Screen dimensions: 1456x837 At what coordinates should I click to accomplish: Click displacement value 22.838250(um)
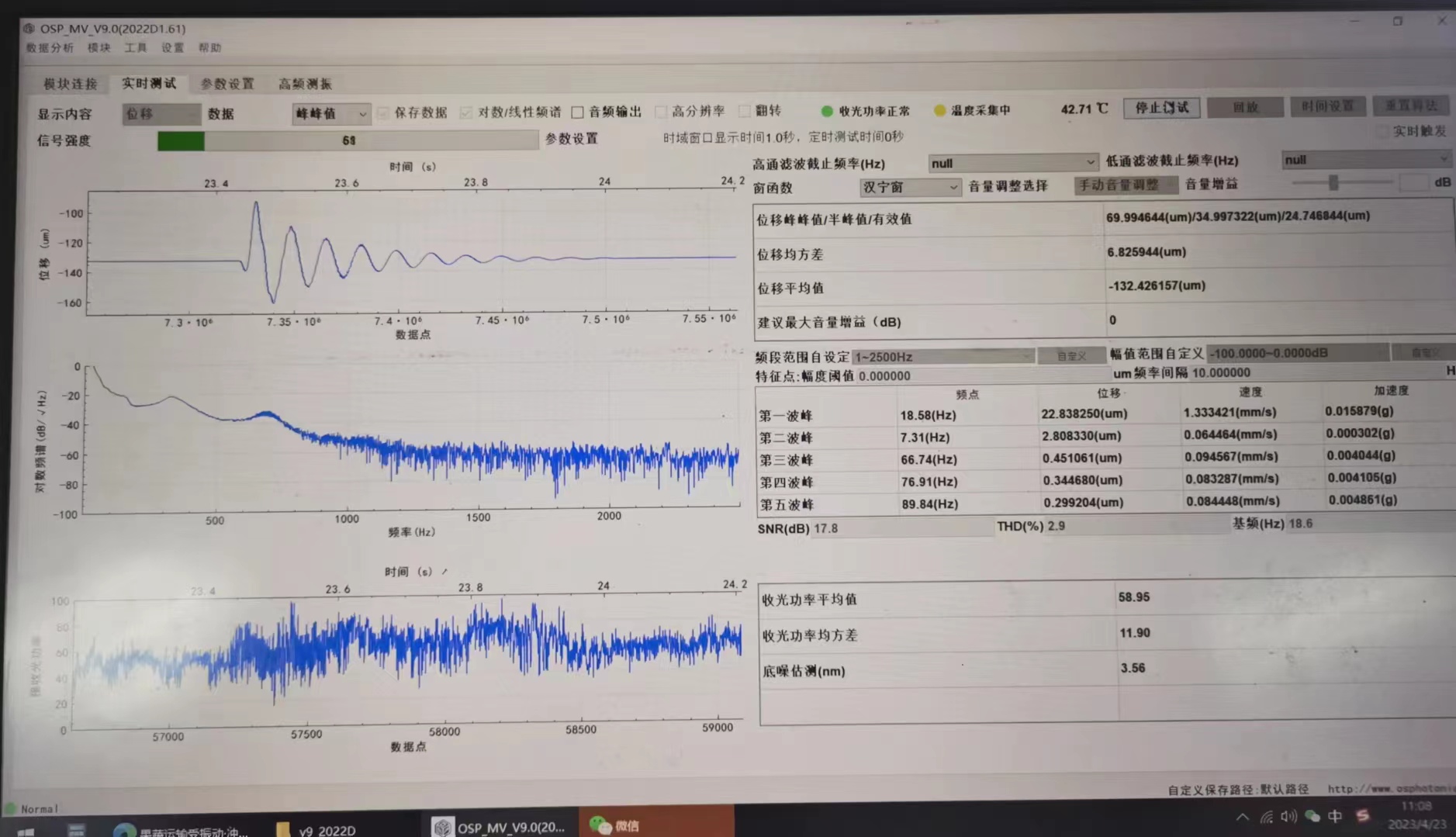[1084, 413]
